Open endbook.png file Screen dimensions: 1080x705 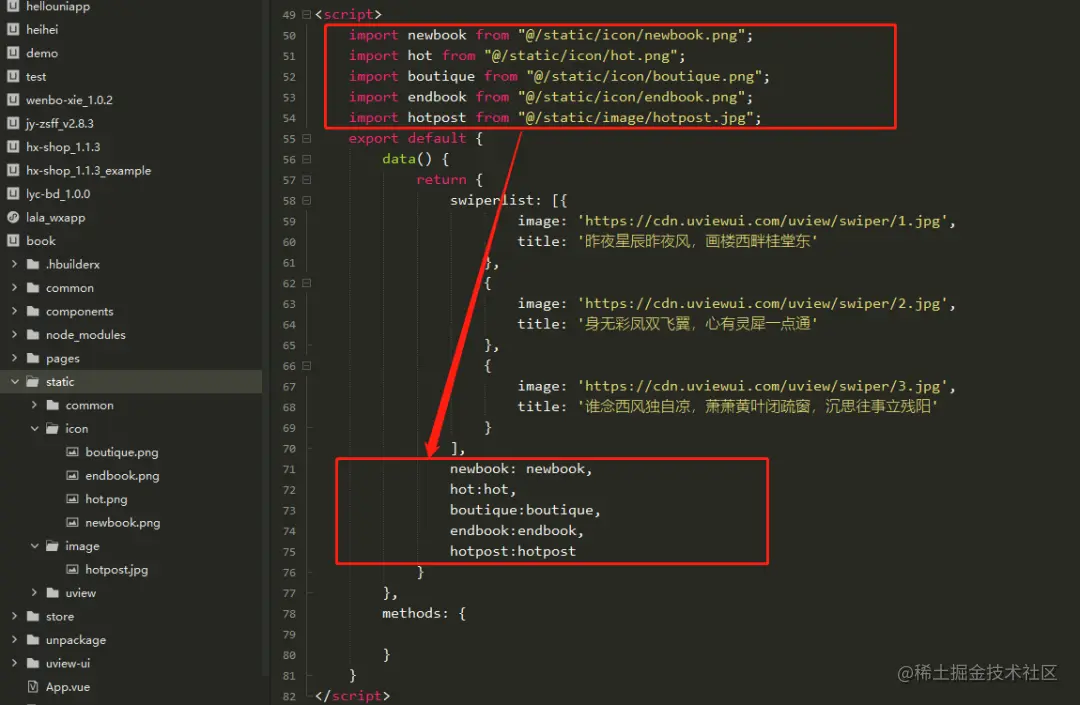(122, 476)
